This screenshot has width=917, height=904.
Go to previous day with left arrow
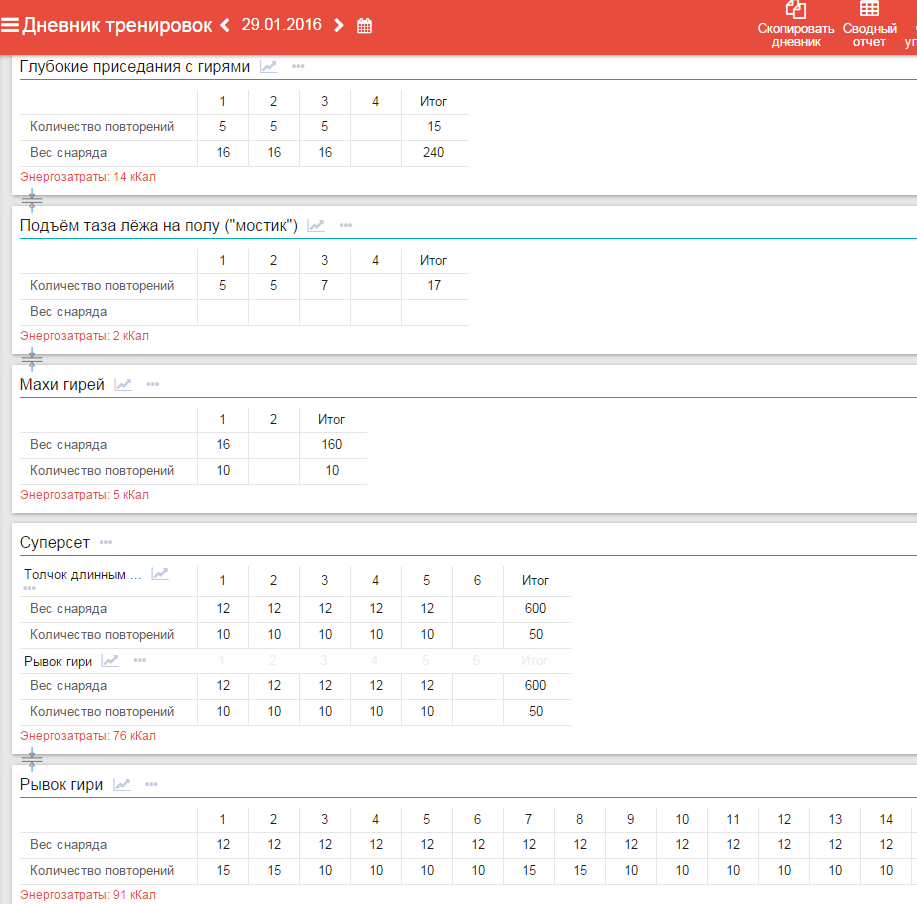225,25
